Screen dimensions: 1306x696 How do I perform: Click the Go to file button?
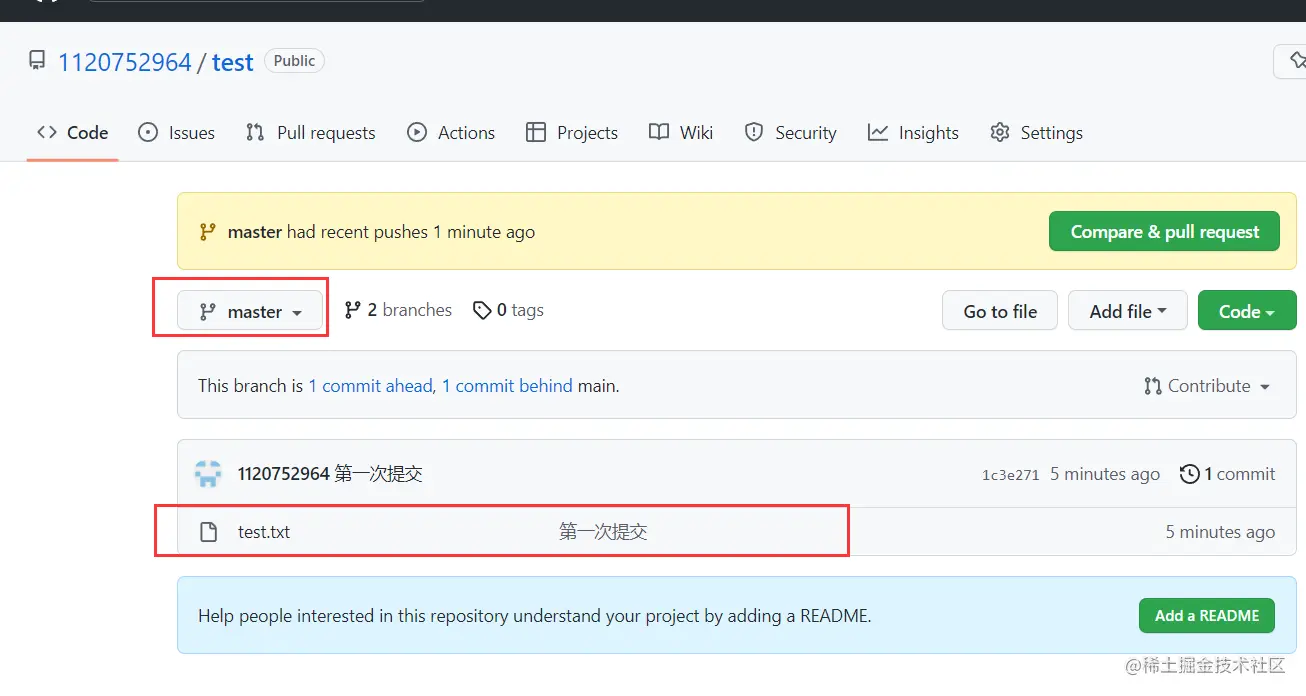pos(1000,311)
